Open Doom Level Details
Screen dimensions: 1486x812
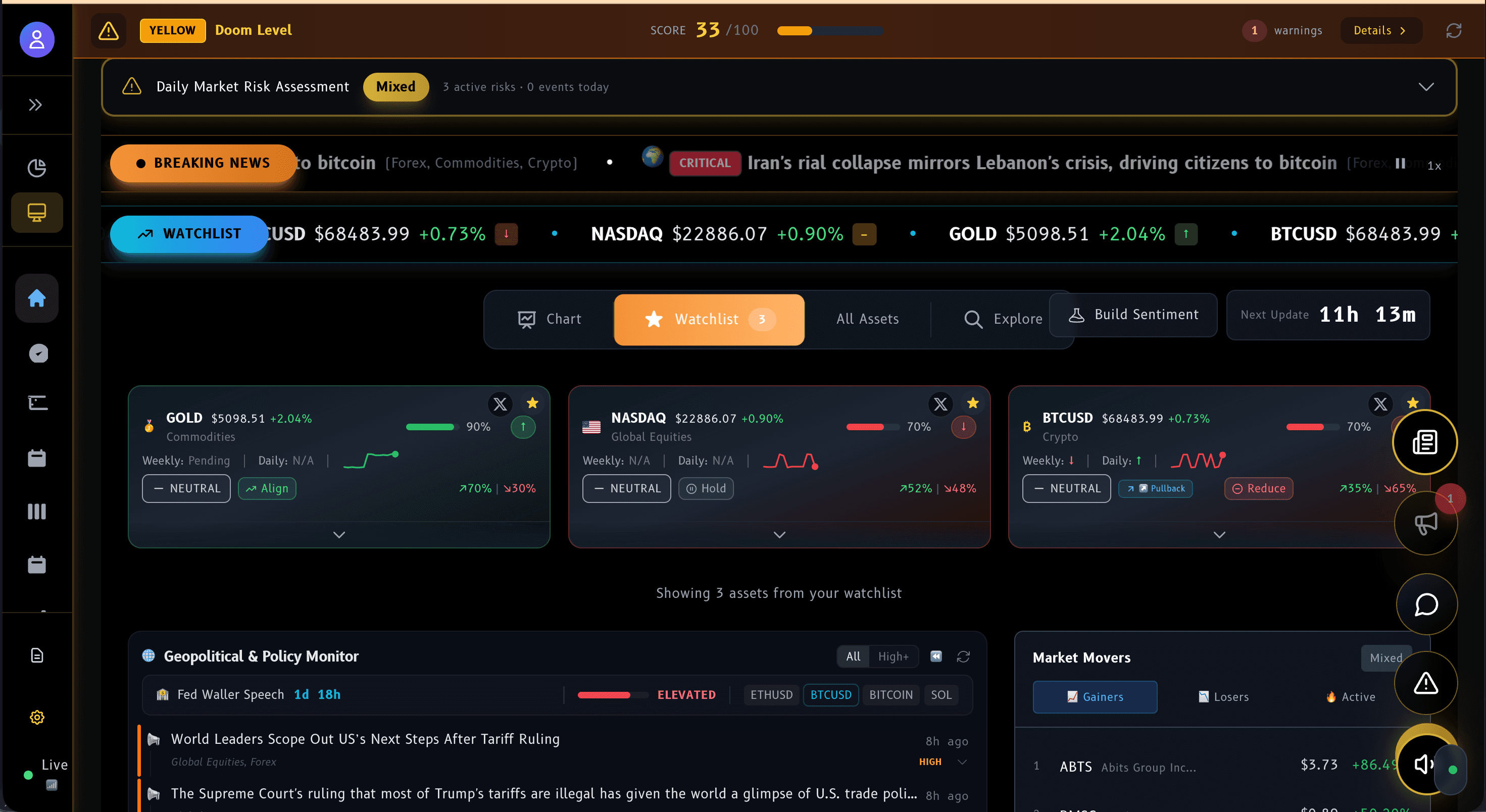pyautogui.click(x=1380, y=30)
